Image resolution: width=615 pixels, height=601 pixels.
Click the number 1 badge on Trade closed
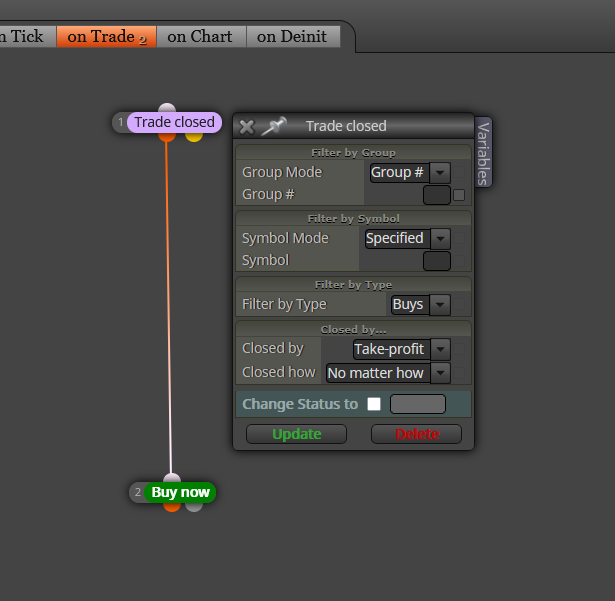pos(120,122)
